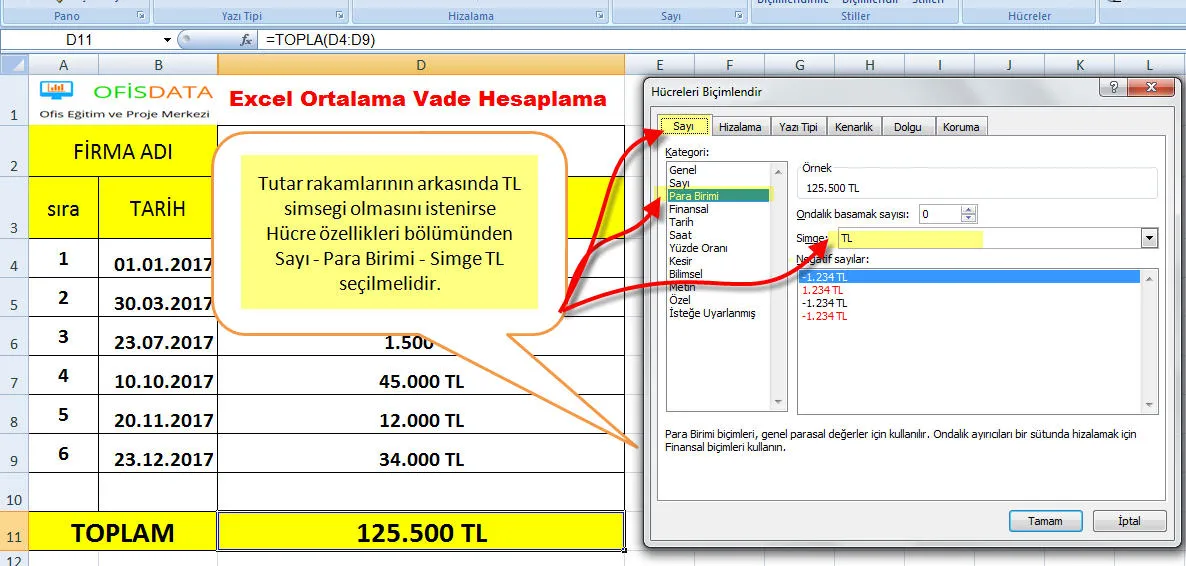Click the Select All corner of the sheet
The height and width of the screenshot is (566, 1186).
pos(14,65)
